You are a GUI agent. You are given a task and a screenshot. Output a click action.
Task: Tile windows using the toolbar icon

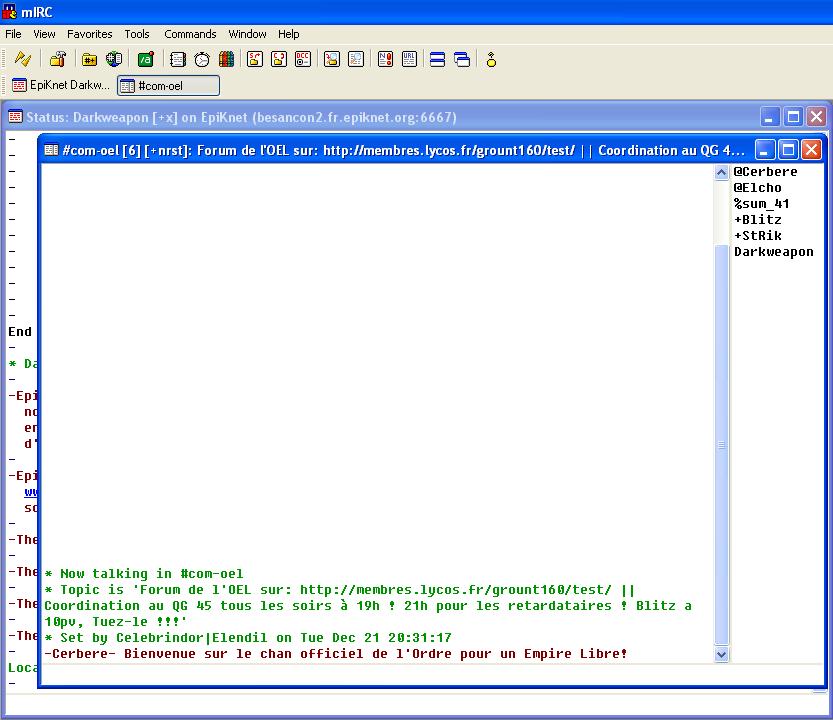click(x=437, y=59)
